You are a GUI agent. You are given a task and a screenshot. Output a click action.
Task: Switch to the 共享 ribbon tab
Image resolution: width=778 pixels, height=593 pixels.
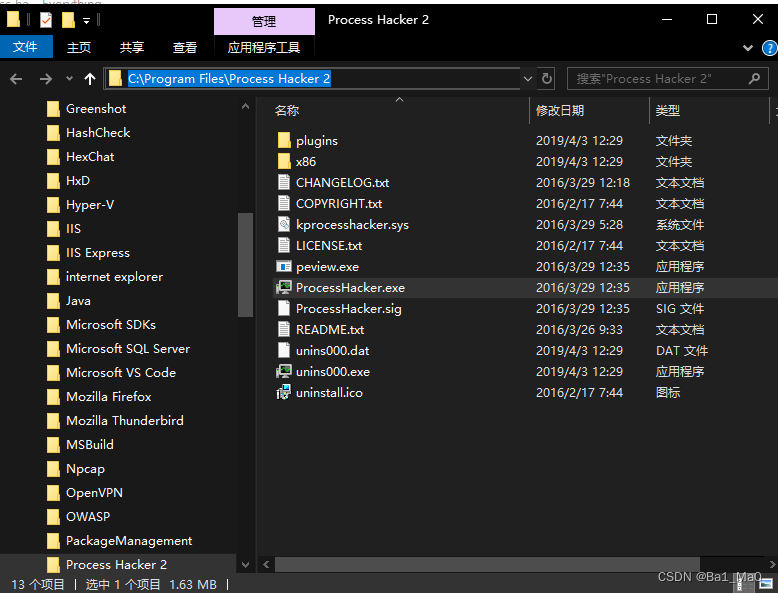[131, 48]
